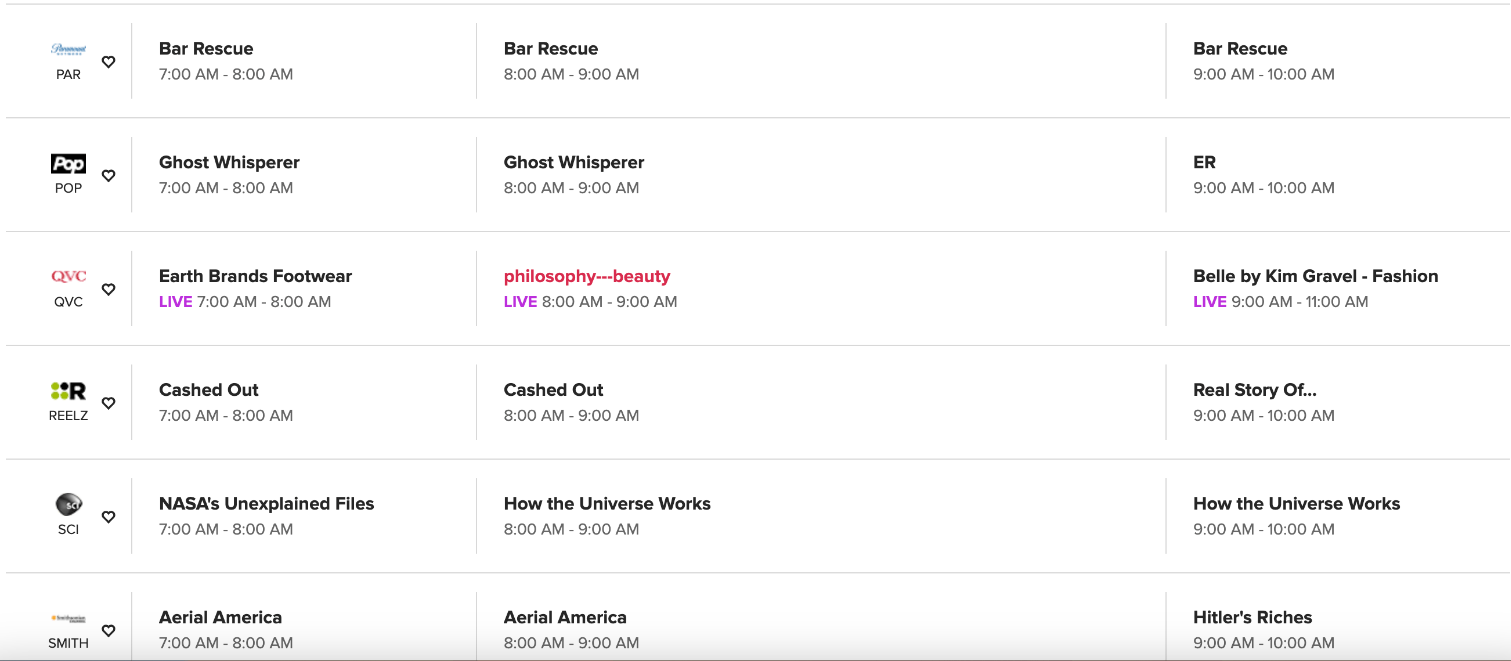Viewport: 1511px width, 661px height.
Task: Toggle favorite heart for REELZ
Action: (109, 403)
